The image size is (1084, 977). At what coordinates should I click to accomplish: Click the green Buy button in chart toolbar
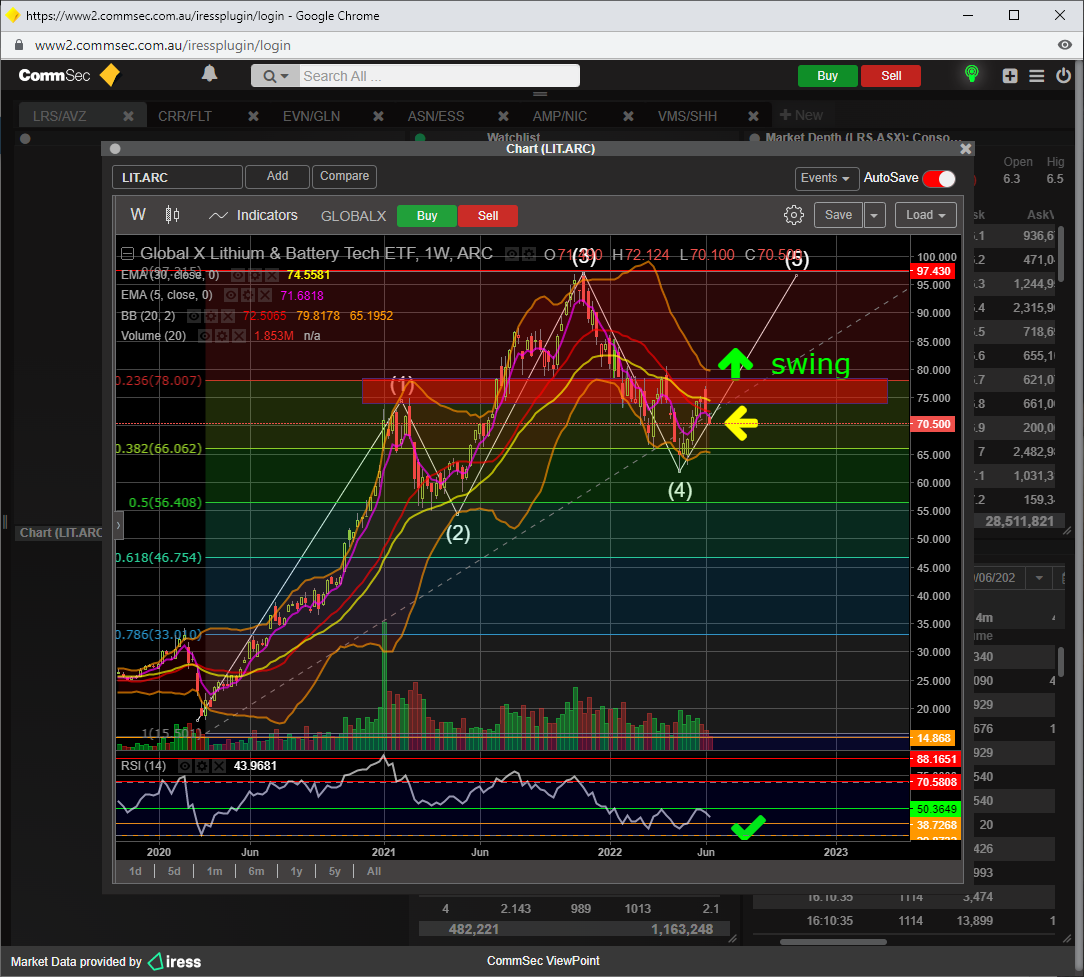coord(426,215)
